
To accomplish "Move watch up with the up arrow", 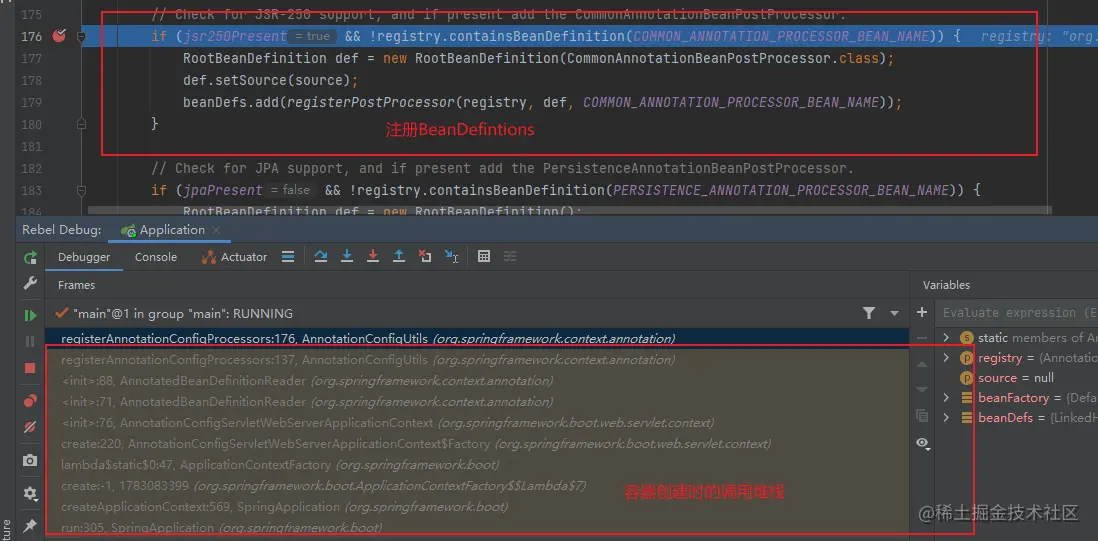I will pyautogui.click(x=922, y=364).
